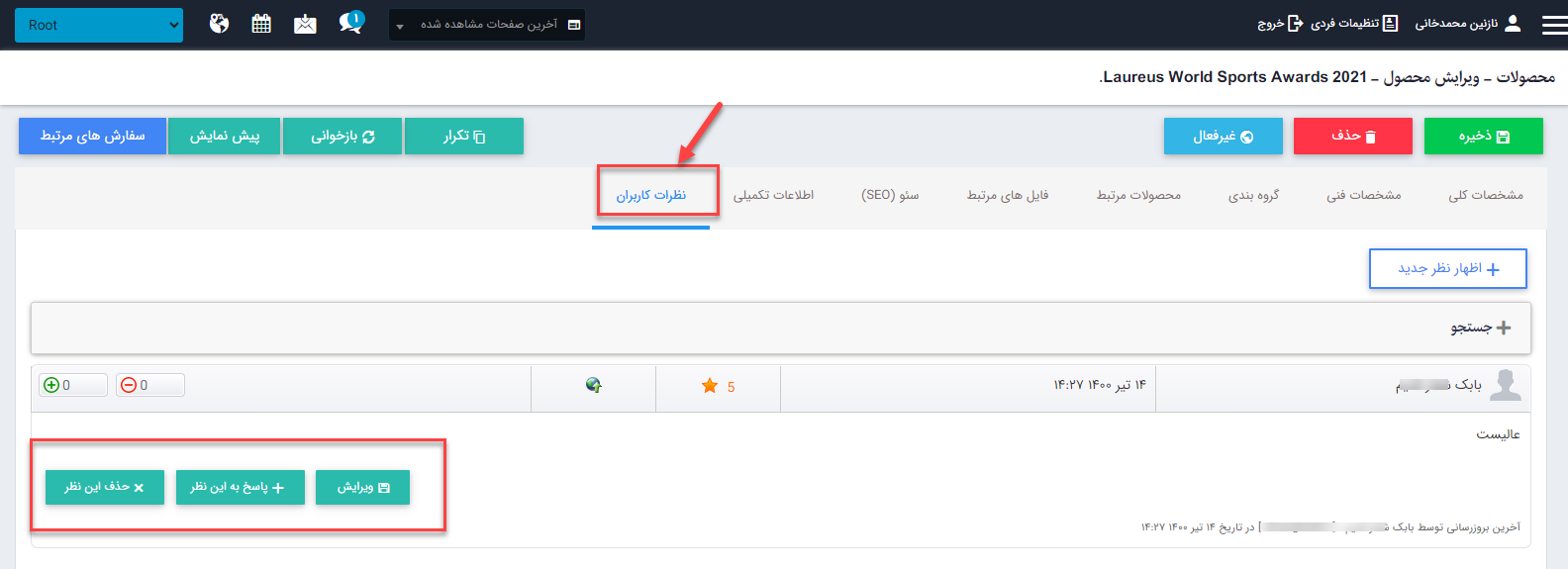The width and height of the screenshot is (1568, 569).
Task: Open the calendar icon in header
Action: (x=261, y=24)
